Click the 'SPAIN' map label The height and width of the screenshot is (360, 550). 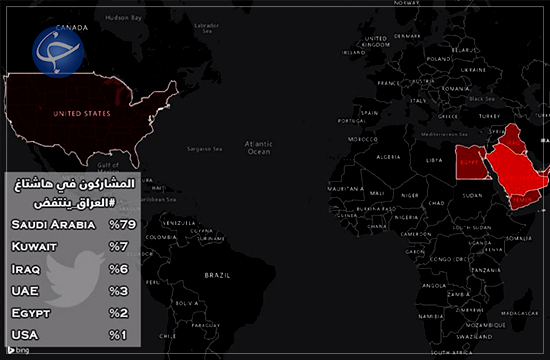click(x=370, y=113)
